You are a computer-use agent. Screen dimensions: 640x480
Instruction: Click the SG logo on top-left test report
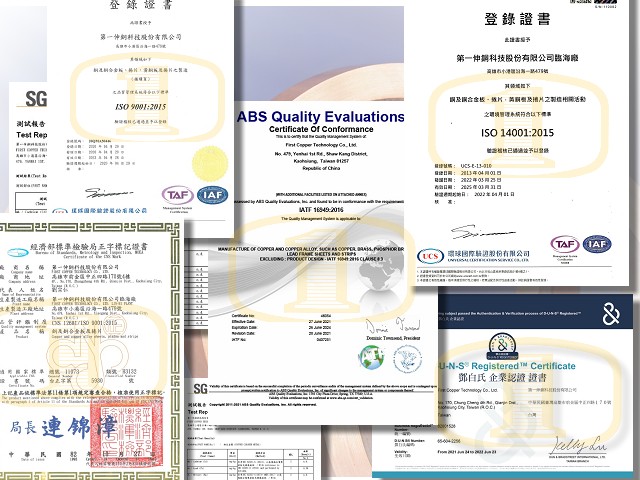click(36, 99)
